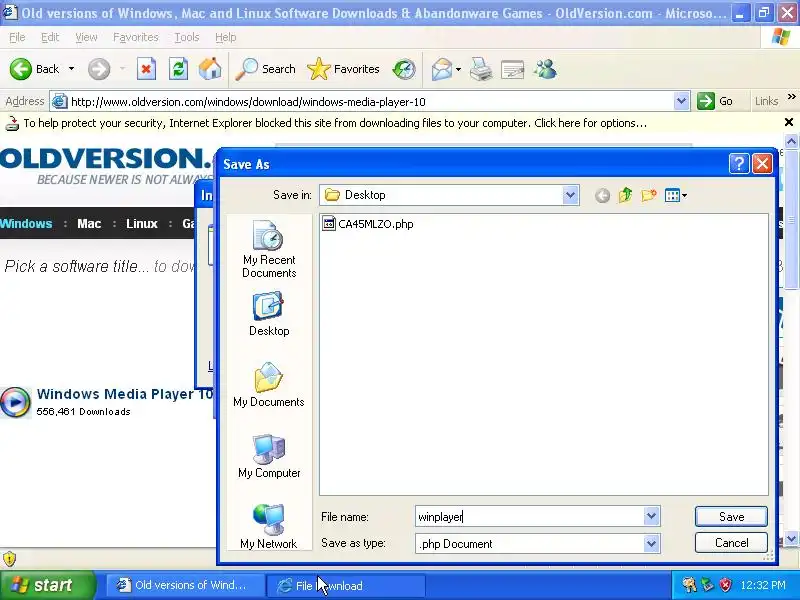Open the Save in Desktop dropdown

pyautogui.click(x=570, y=195)
